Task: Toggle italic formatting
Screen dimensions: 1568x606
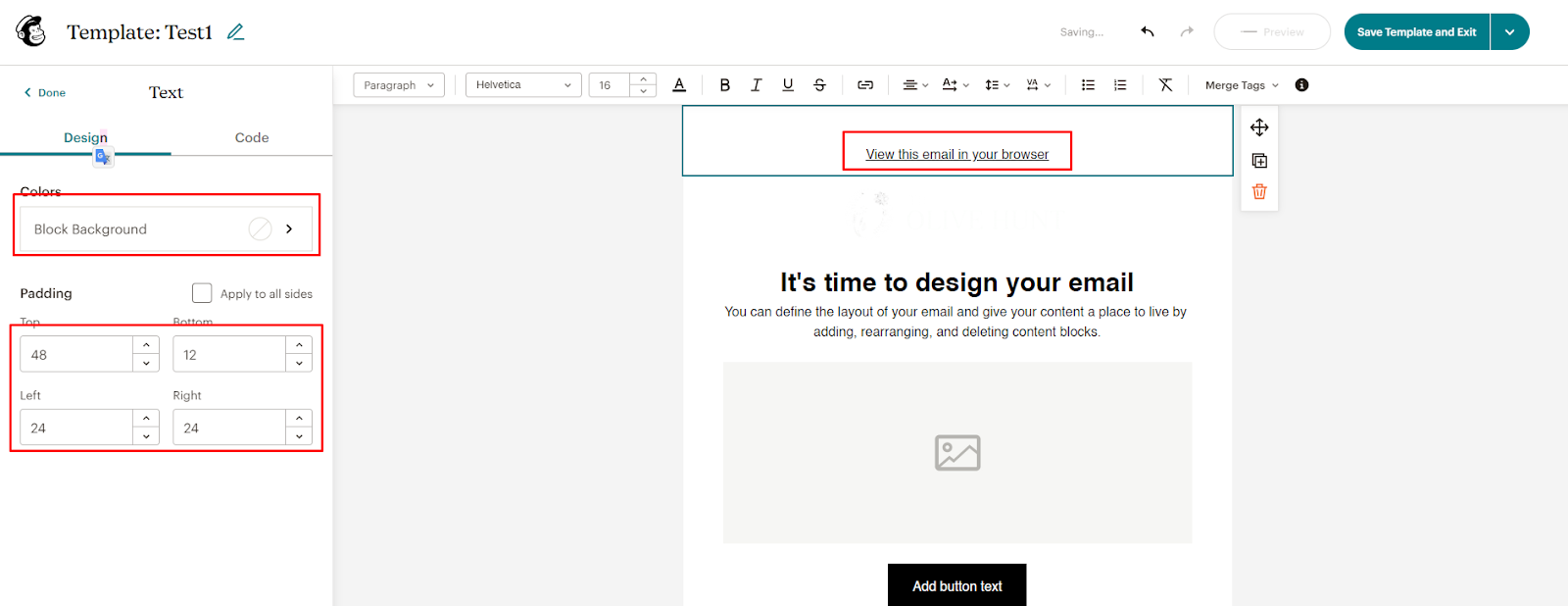Action: (756, 85)
